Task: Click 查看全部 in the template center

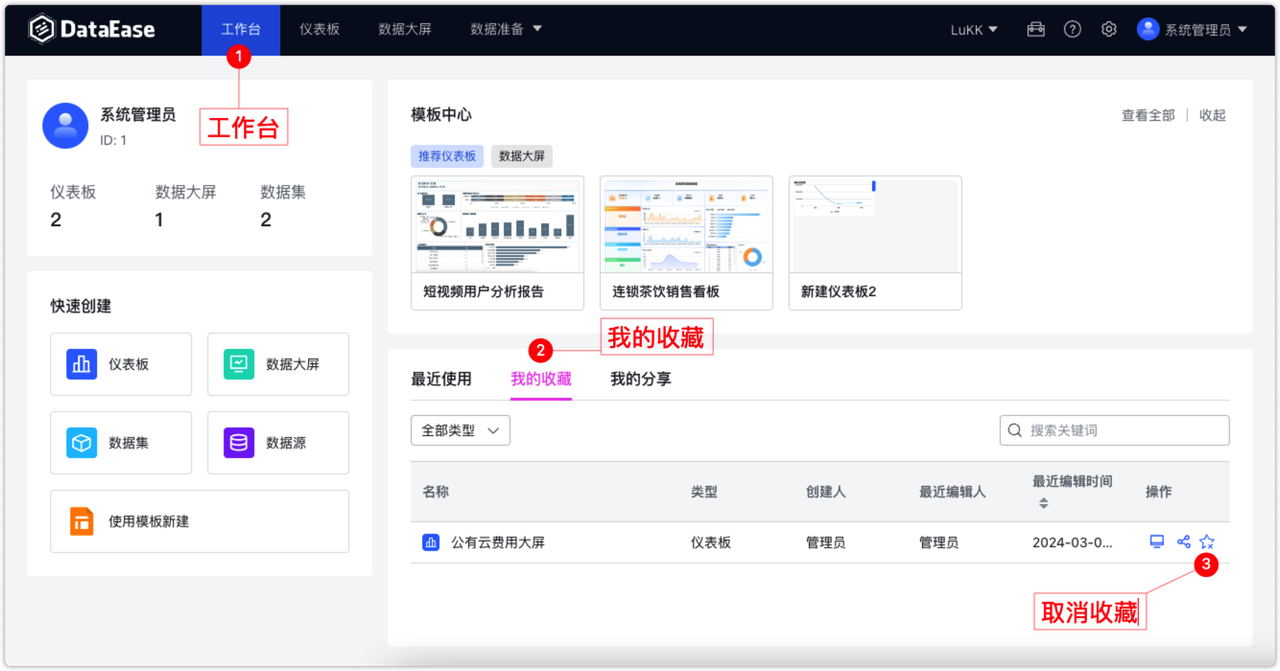Action: click(1146, 115)
